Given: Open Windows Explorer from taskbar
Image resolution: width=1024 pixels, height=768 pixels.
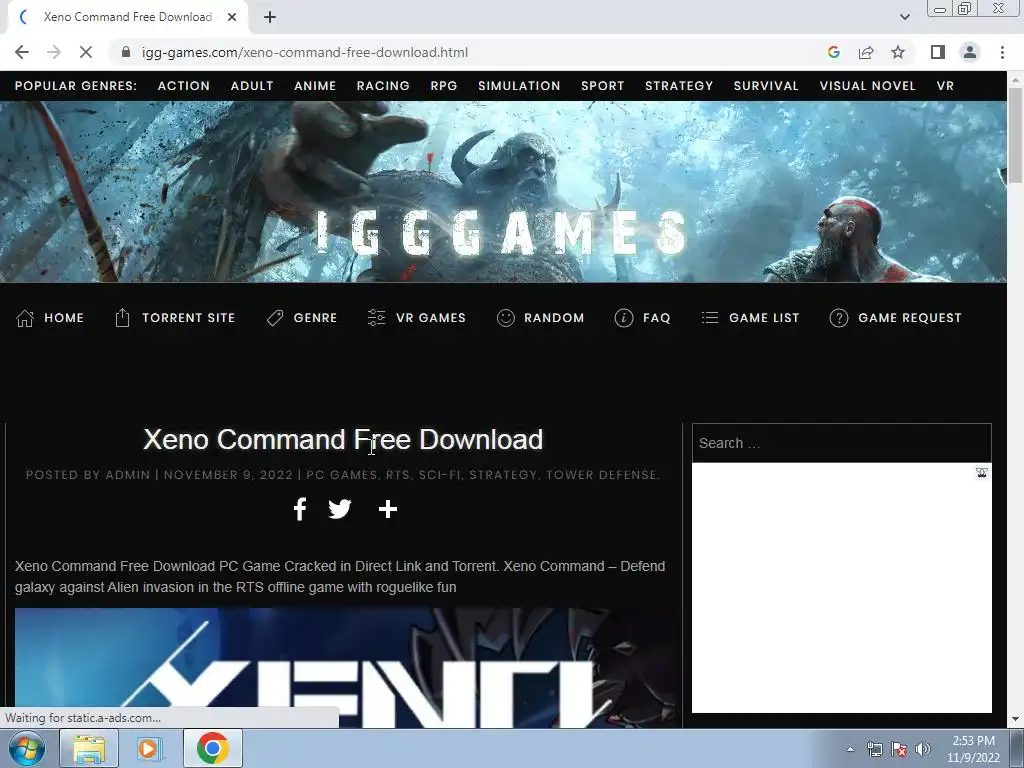Looking at the screenshot, I should [89, 748].
